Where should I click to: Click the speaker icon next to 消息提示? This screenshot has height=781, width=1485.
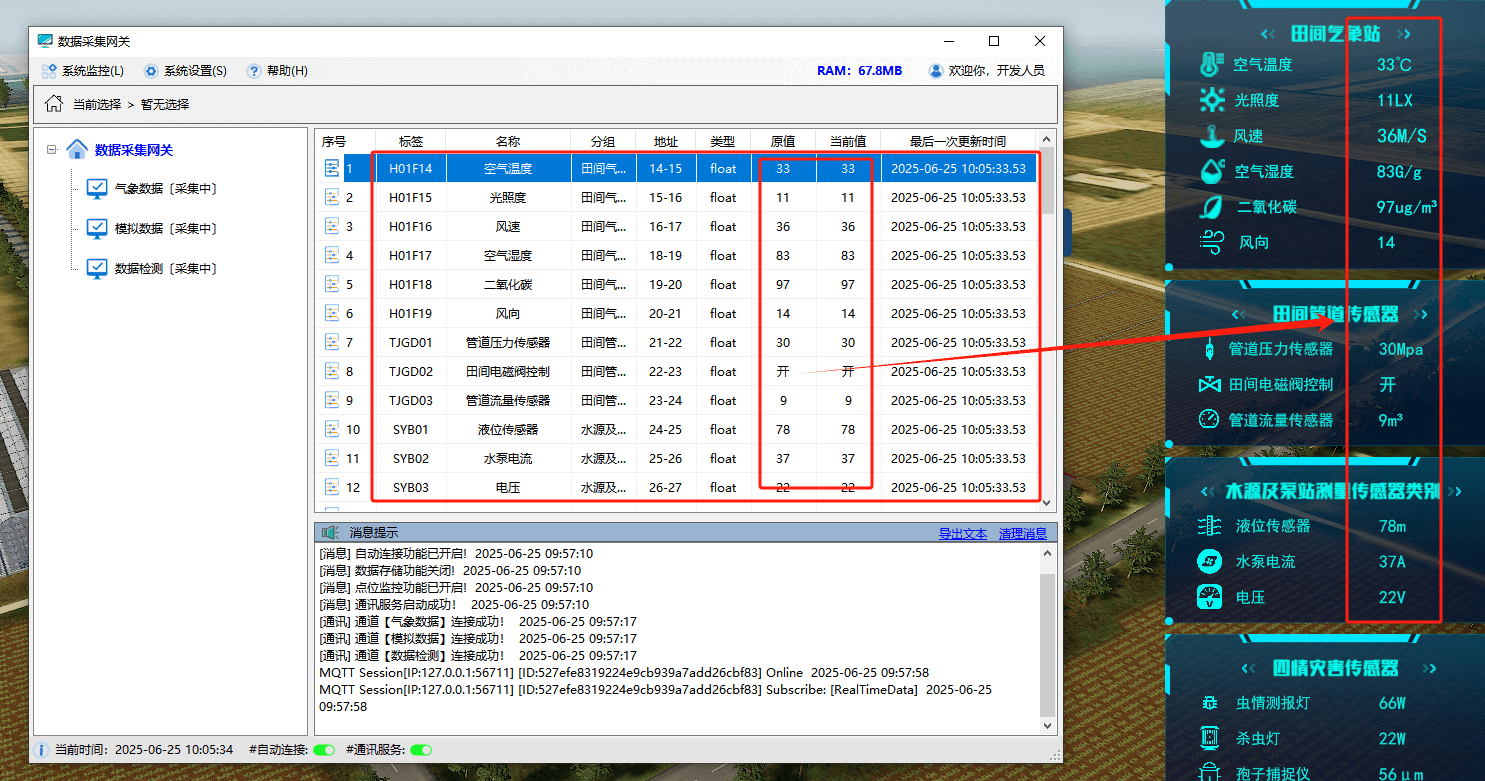click(x=330, y=533)
